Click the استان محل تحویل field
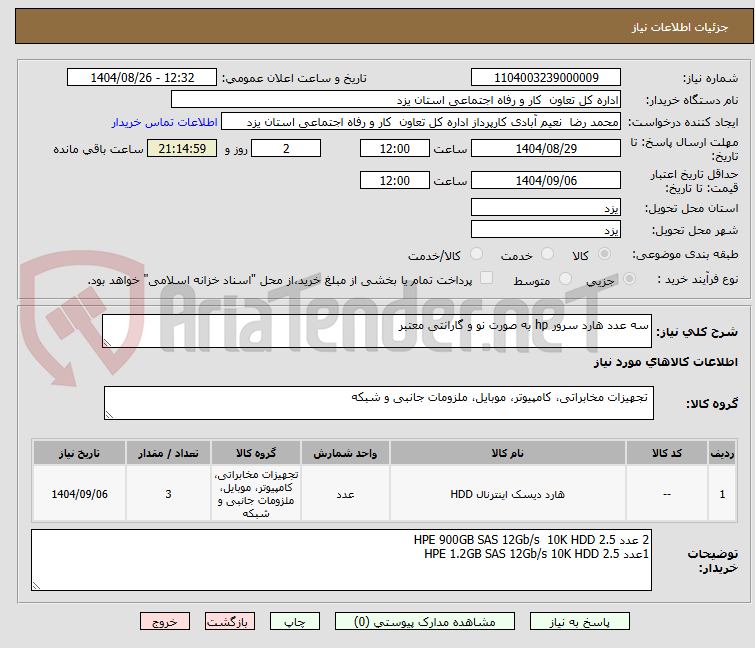The width and height of the screenshot is (755, 648). pyautogui.click(x=546, y=207)
